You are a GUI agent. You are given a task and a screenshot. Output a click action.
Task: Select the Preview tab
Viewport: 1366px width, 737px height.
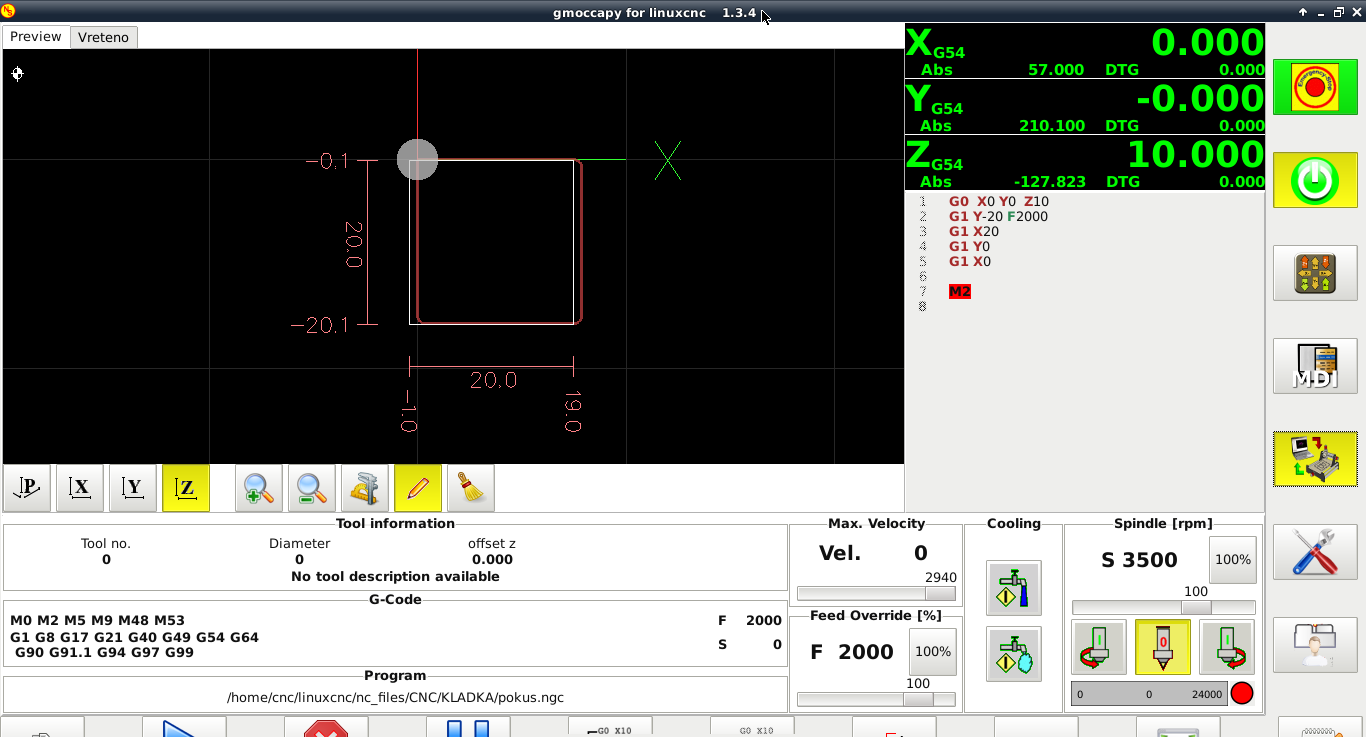[x=36, y=37]
